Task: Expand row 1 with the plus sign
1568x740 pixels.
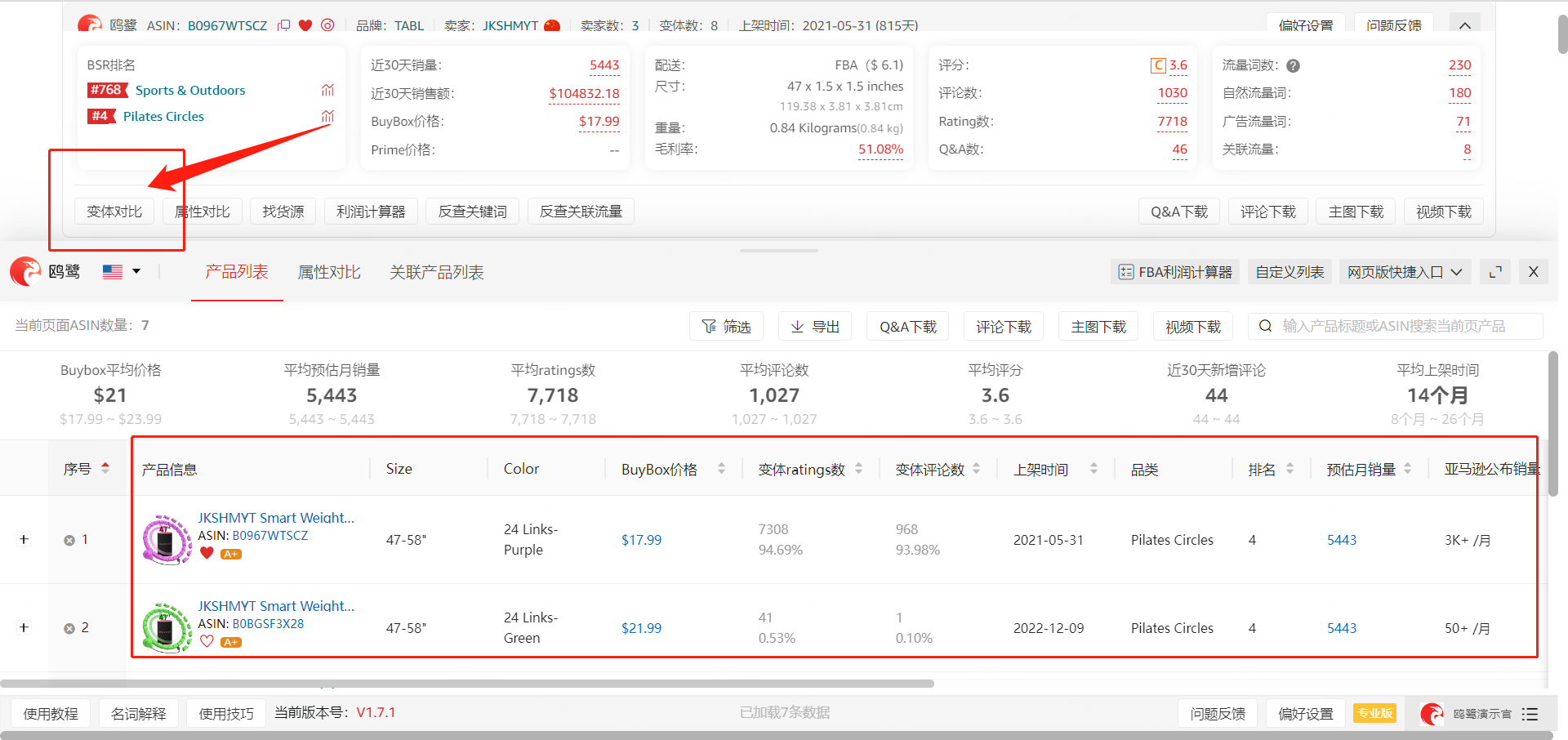Action: (24, 539)
